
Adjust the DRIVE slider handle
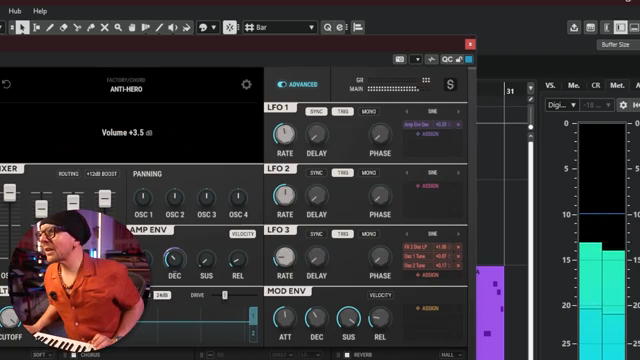(x=224, y=295)
